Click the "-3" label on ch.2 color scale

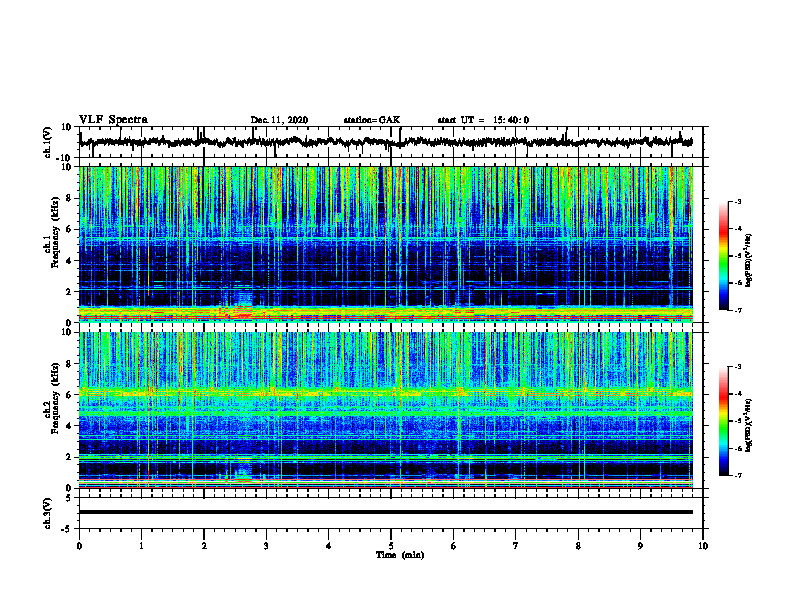tap(738, 367)
